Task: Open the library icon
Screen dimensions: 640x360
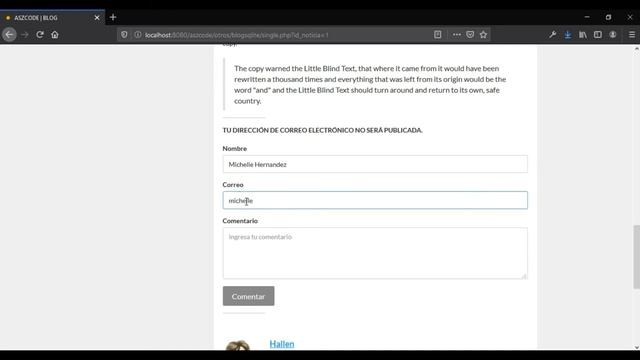Action: (x=582, y=35)
